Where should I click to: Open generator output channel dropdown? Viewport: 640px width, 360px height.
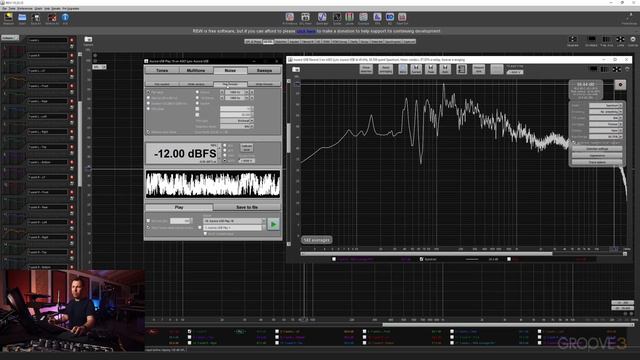click(233, 227)
